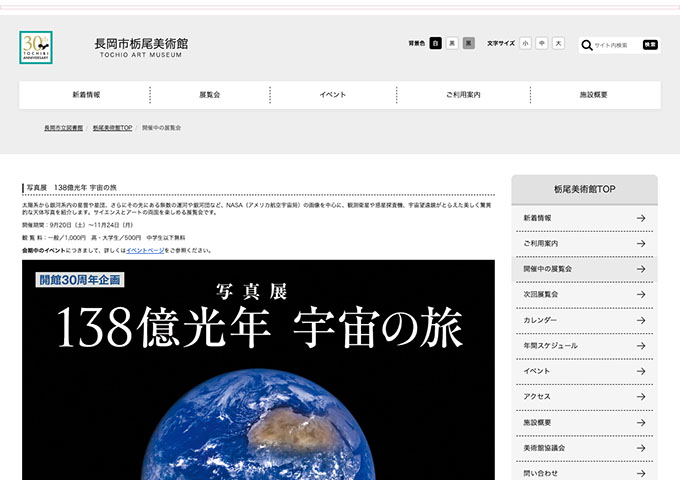Click arrow icon beside 次回展覧会 in sidebar

click(640, 294)
